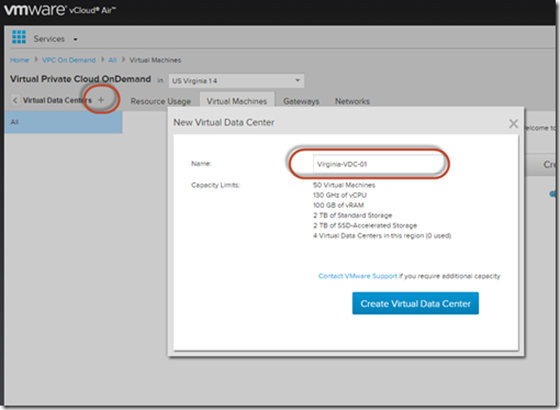Click the VMware vCloud Air logo
This screenshot has height=410, width=560.
60,10
